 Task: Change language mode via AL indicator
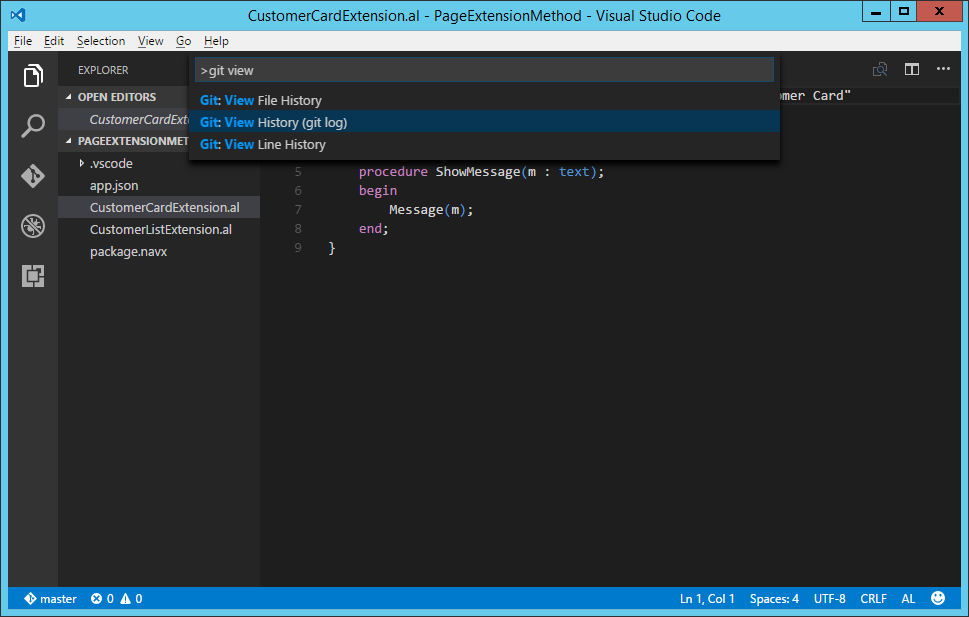(908, 598)
